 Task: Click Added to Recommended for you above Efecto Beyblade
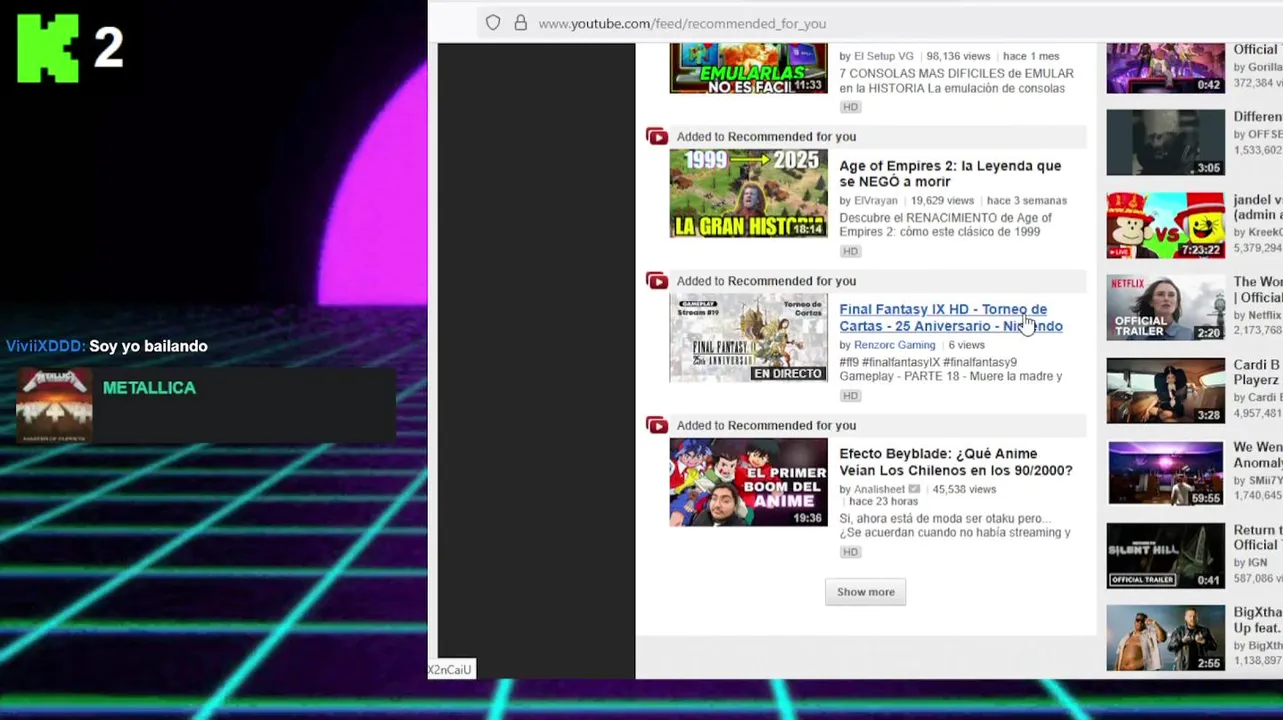(x=766, y=426)
